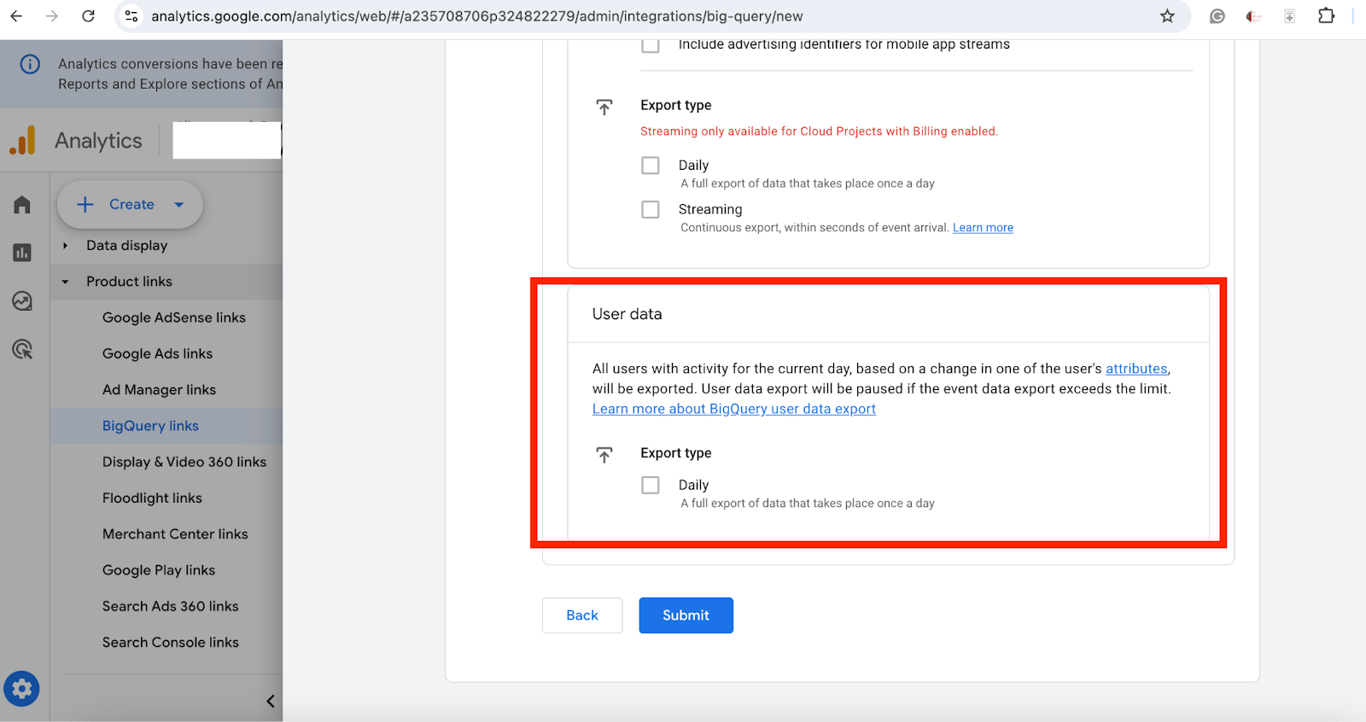Image resolution: width=1366 pixels, height=722 pixels.
Task: Click the browser forward arrow
Action: click(52, 16)
